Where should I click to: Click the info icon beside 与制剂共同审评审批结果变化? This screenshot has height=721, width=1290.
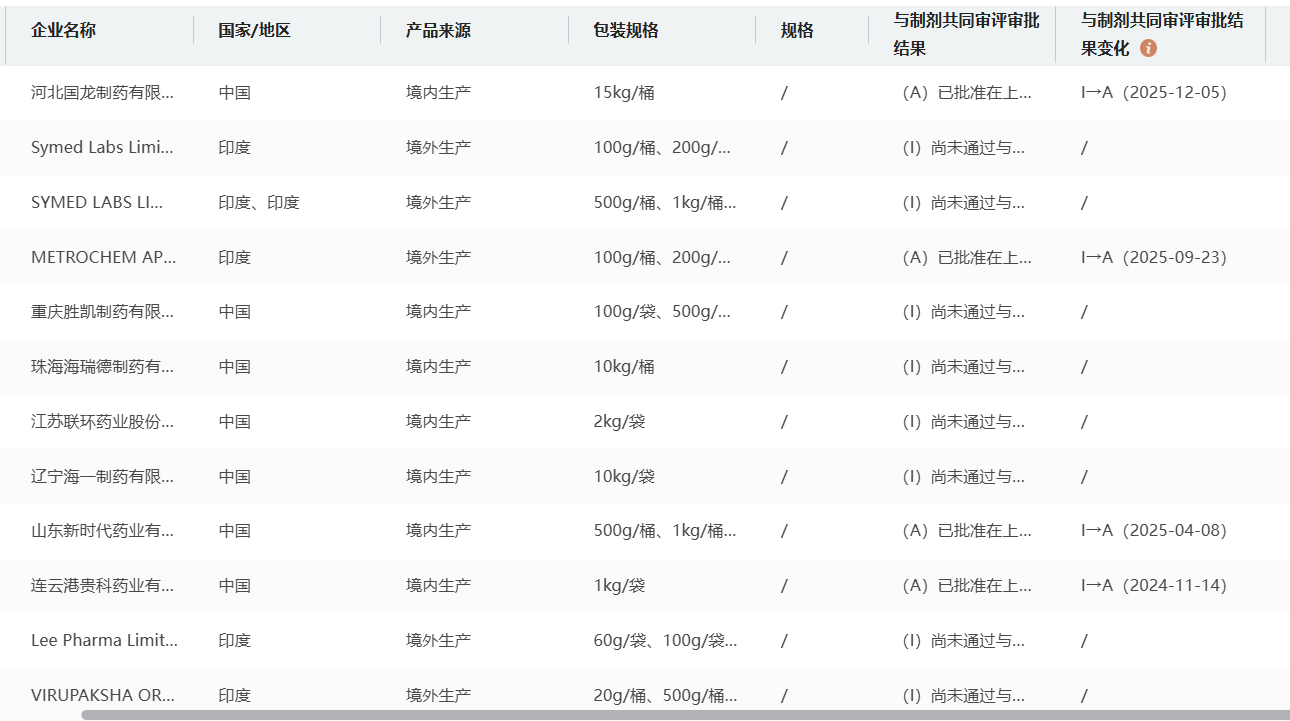[1148, 48]
